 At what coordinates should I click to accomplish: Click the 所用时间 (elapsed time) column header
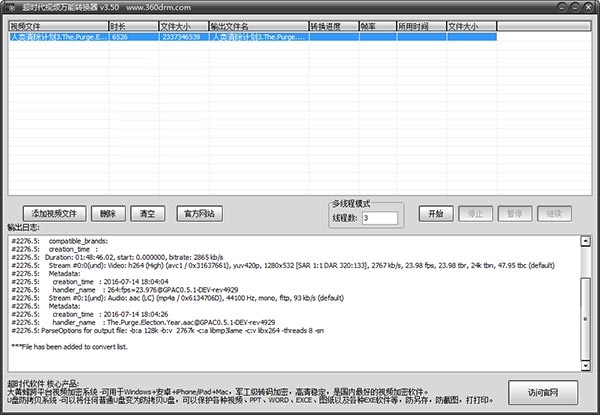(x=419, y=25)
